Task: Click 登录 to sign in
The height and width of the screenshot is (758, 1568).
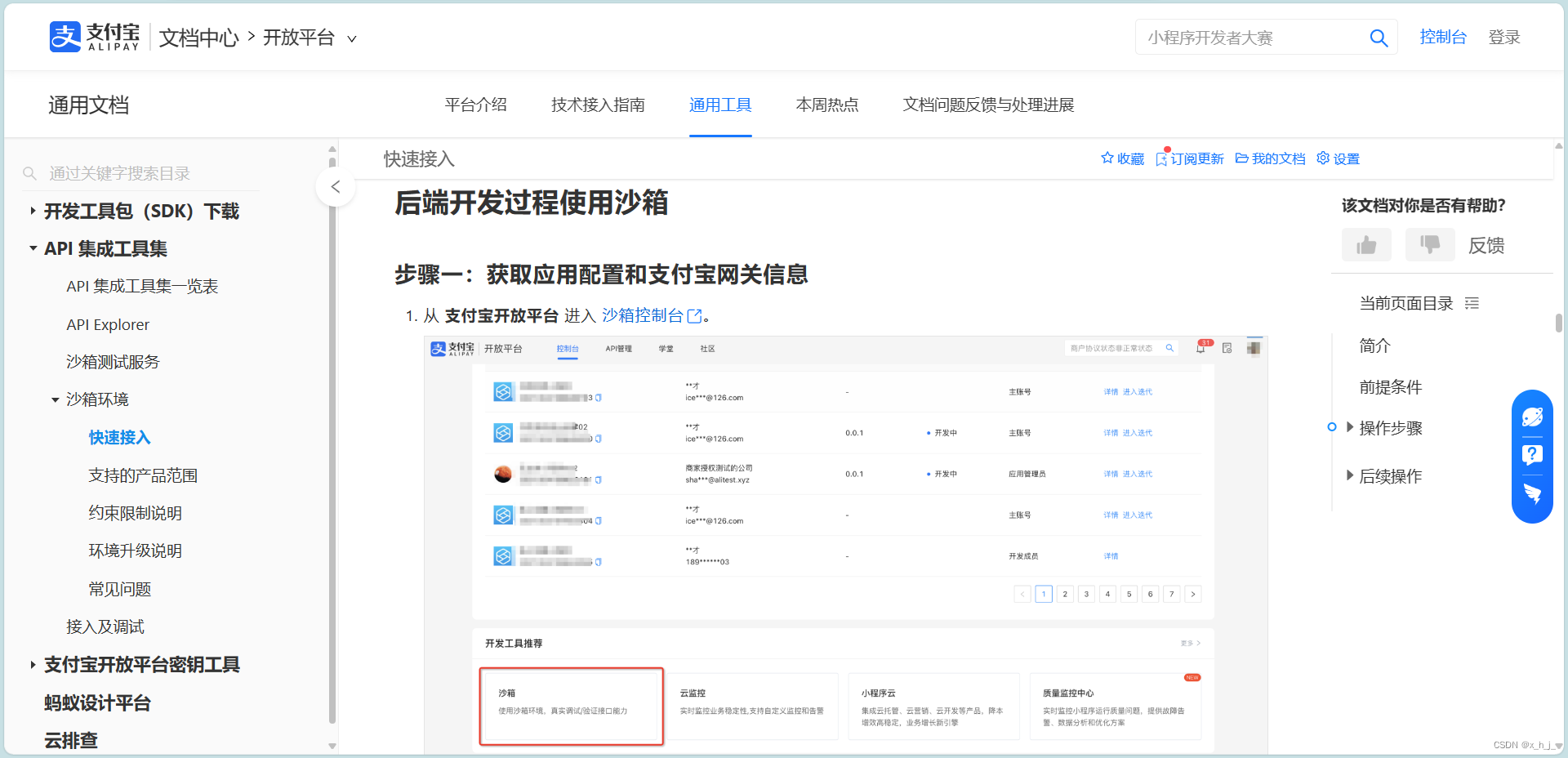Action: click(1504, 37)
